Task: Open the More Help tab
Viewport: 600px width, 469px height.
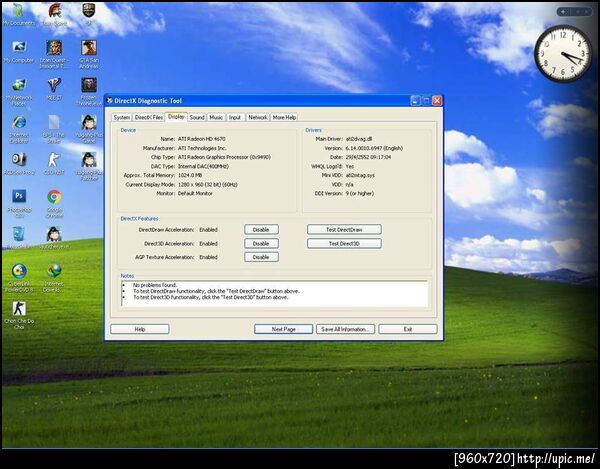Action: coord(284,117)
